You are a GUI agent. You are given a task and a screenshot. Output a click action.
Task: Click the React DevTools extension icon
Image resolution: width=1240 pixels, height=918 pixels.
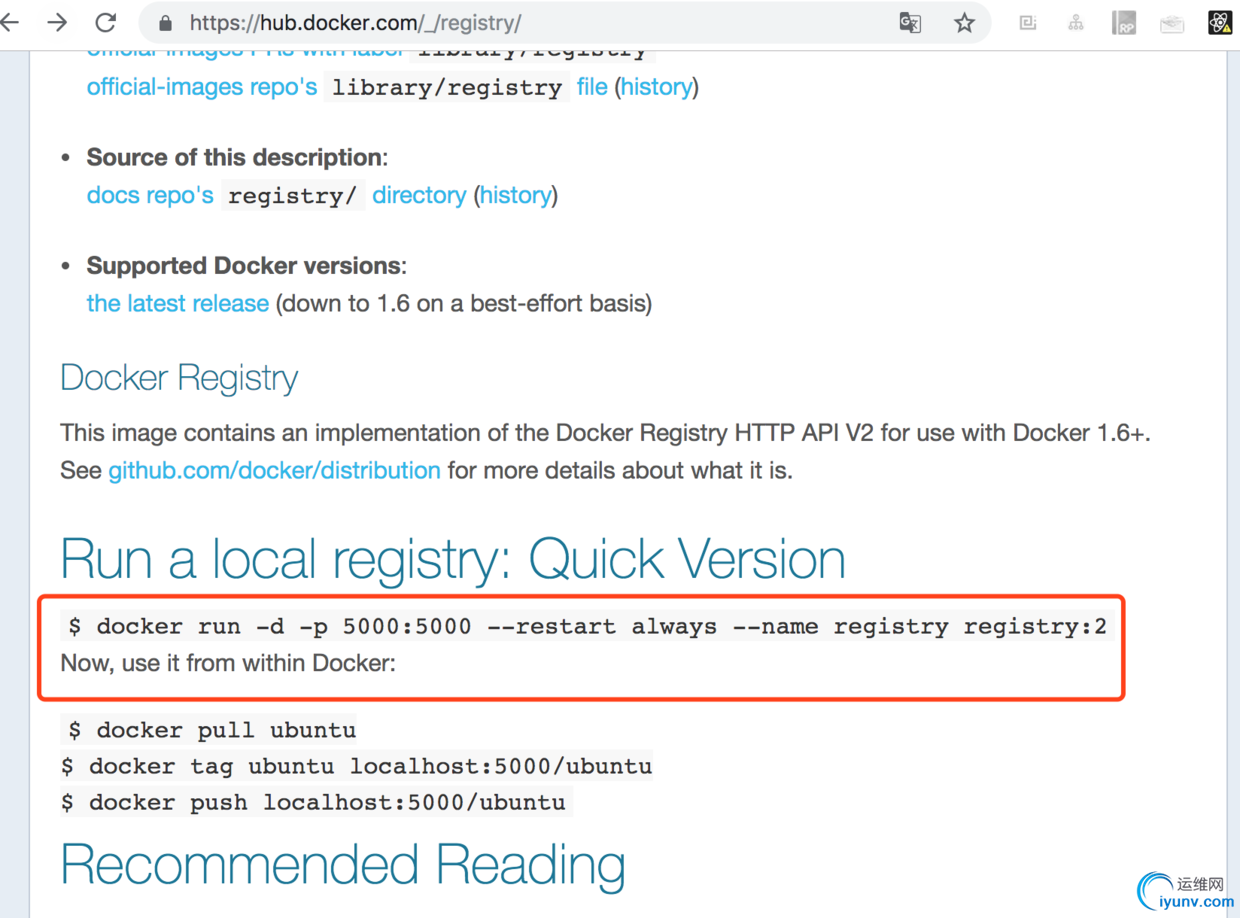point(1220,23)
